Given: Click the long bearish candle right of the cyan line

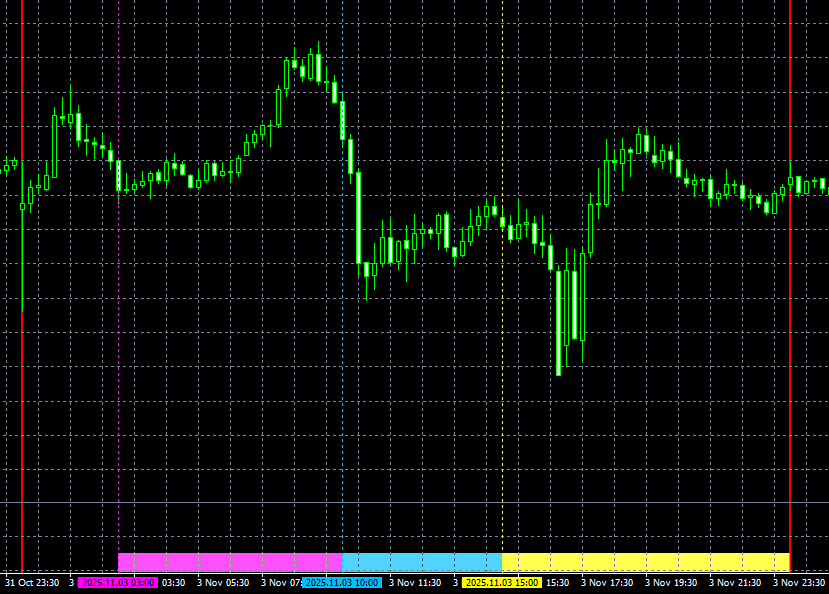Looking at the screenshot, I should coord(358,218).
